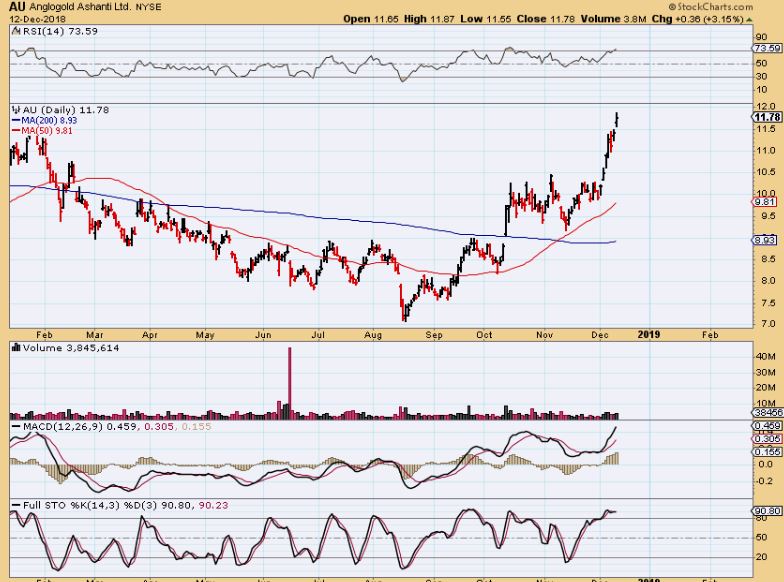Viewport: 784px width, 582px height.
Task: Click the latest December candlestick near 11.78
Action: 618,119
